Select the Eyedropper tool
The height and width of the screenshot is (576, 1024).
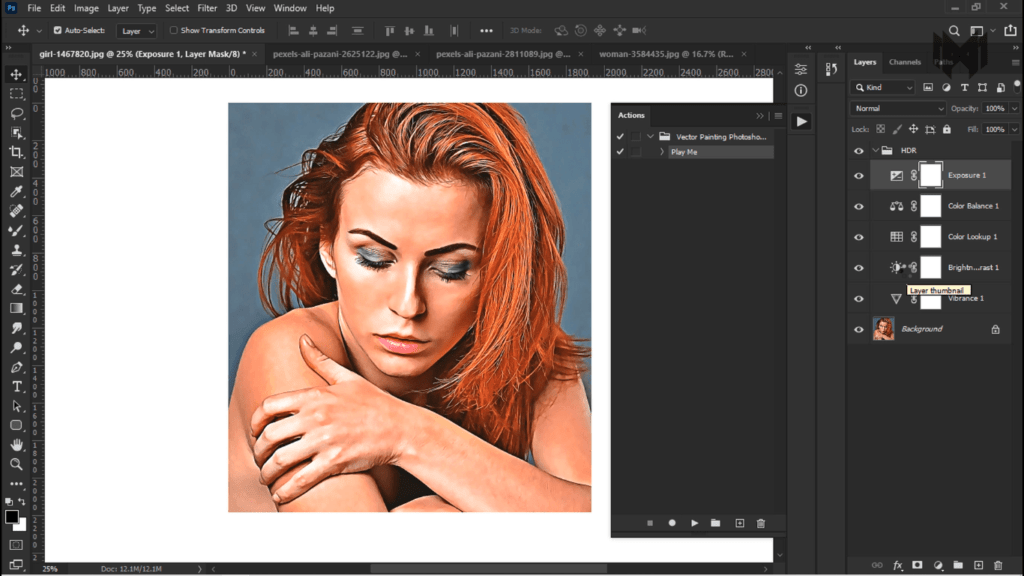click(x=16, y=191)
